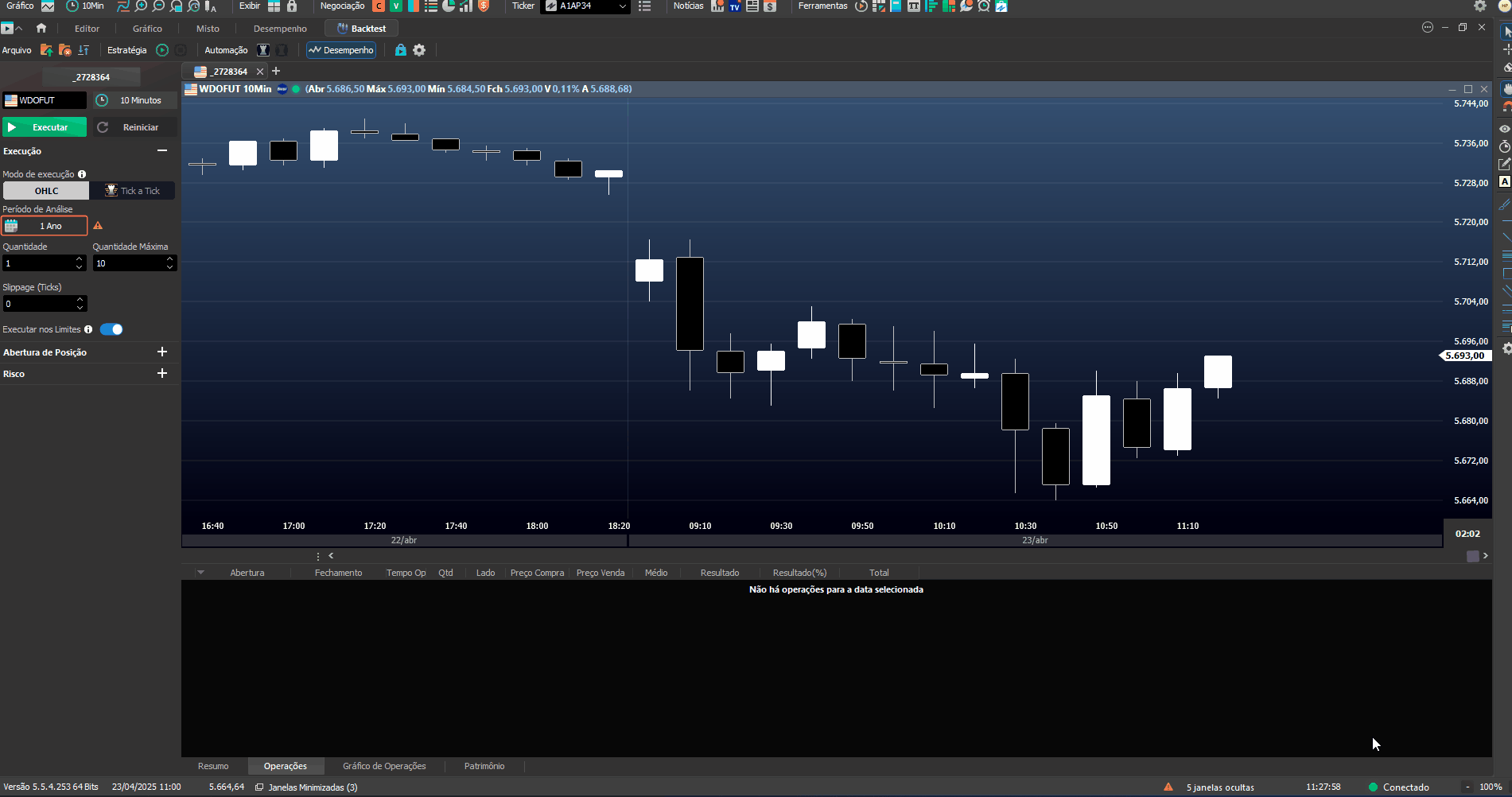
Task: Open the Ticker A1AP34 dropdown
Action: 585,6
